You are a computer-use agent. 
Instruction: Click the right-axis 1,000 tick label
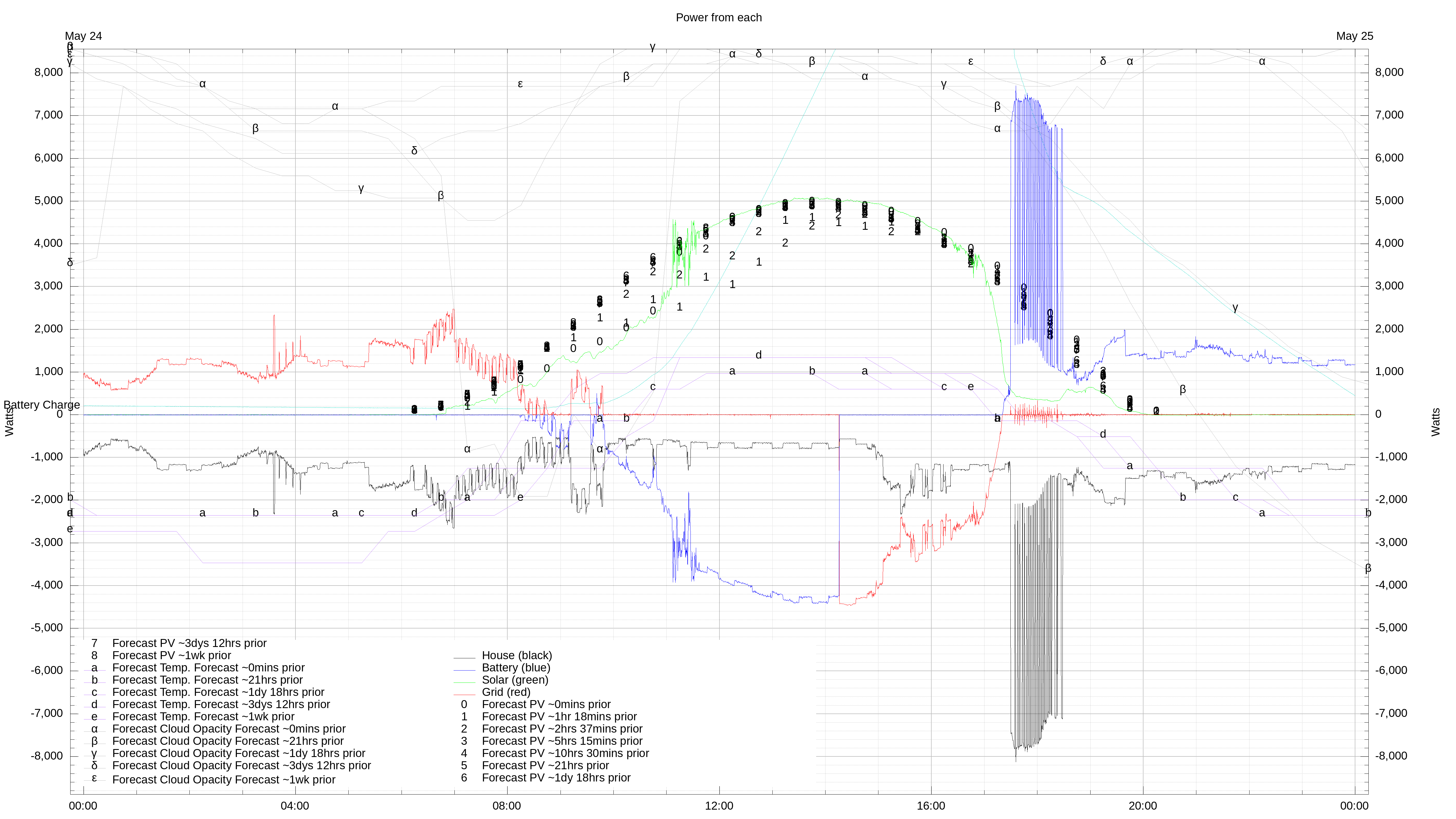click(1389, 371)
